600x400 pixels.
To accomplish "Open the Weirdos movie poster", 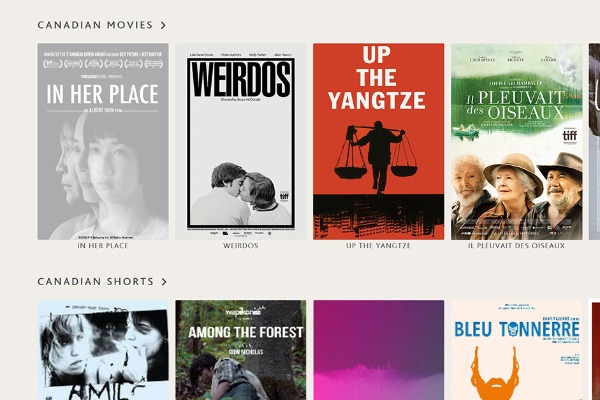I will (241, 142).
